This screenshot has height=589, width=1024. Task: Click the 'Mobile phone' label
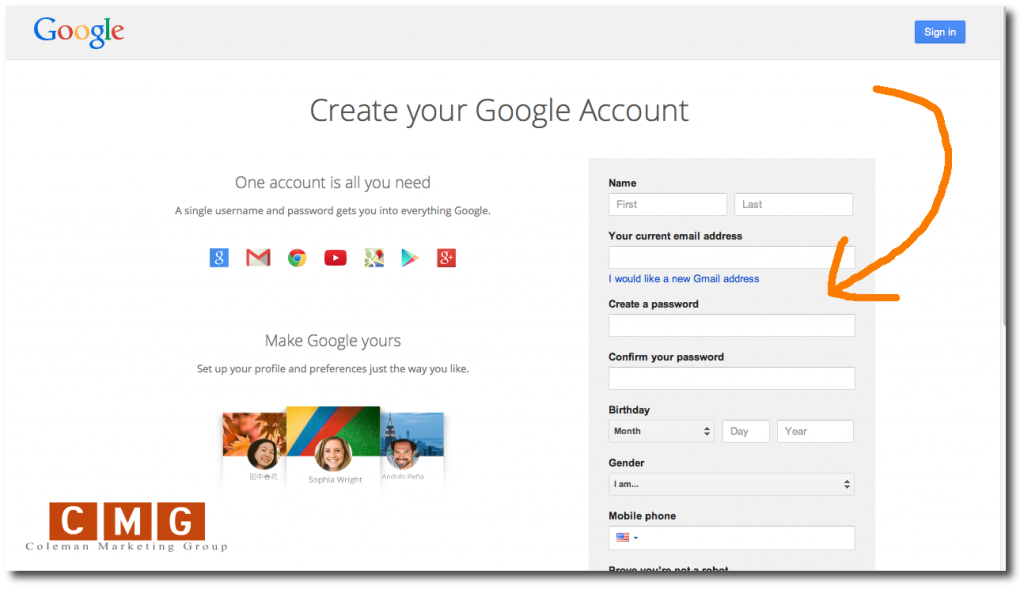coord(642,516)
